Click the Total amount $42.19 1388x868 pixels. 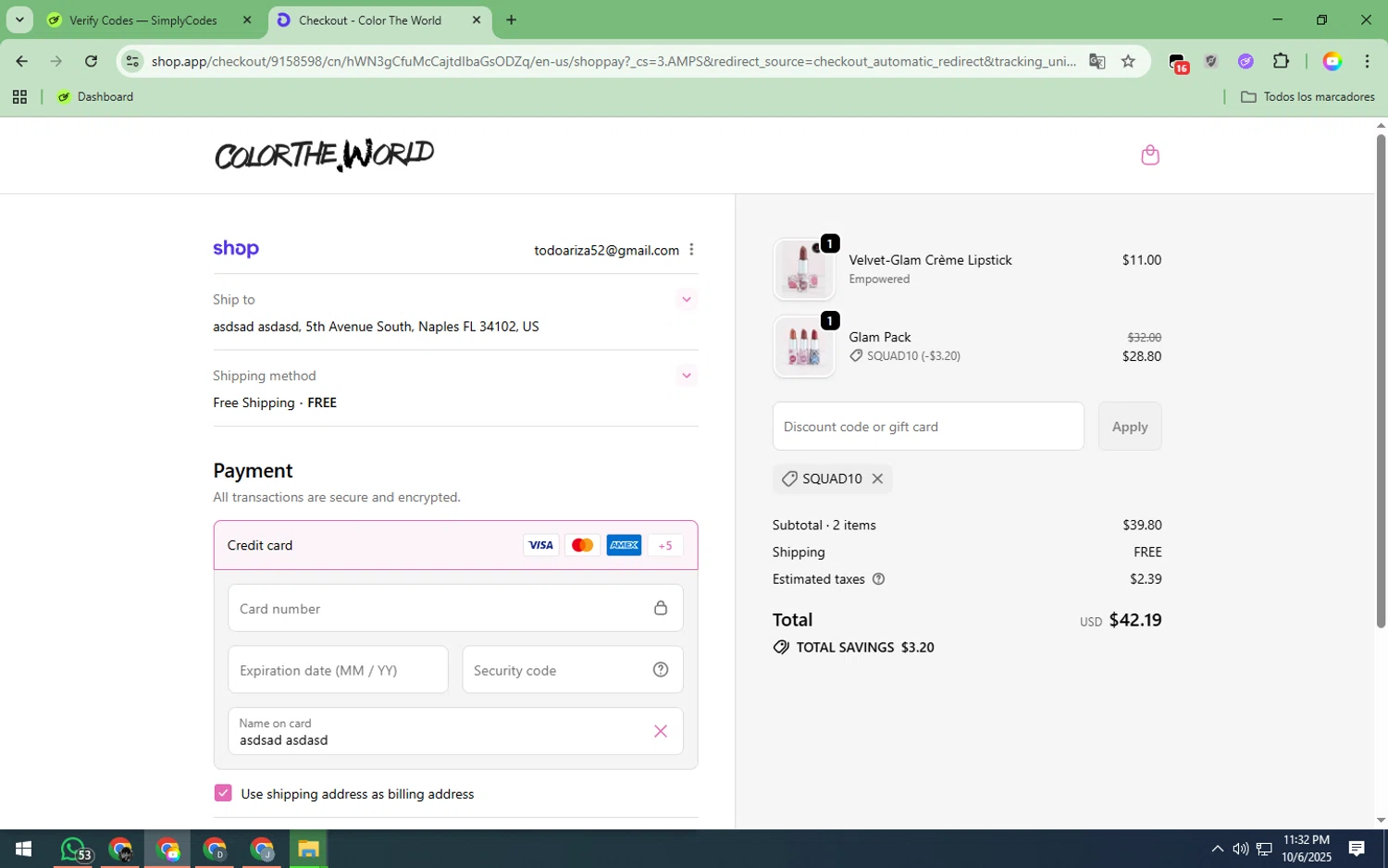(x=1135, y=620)
